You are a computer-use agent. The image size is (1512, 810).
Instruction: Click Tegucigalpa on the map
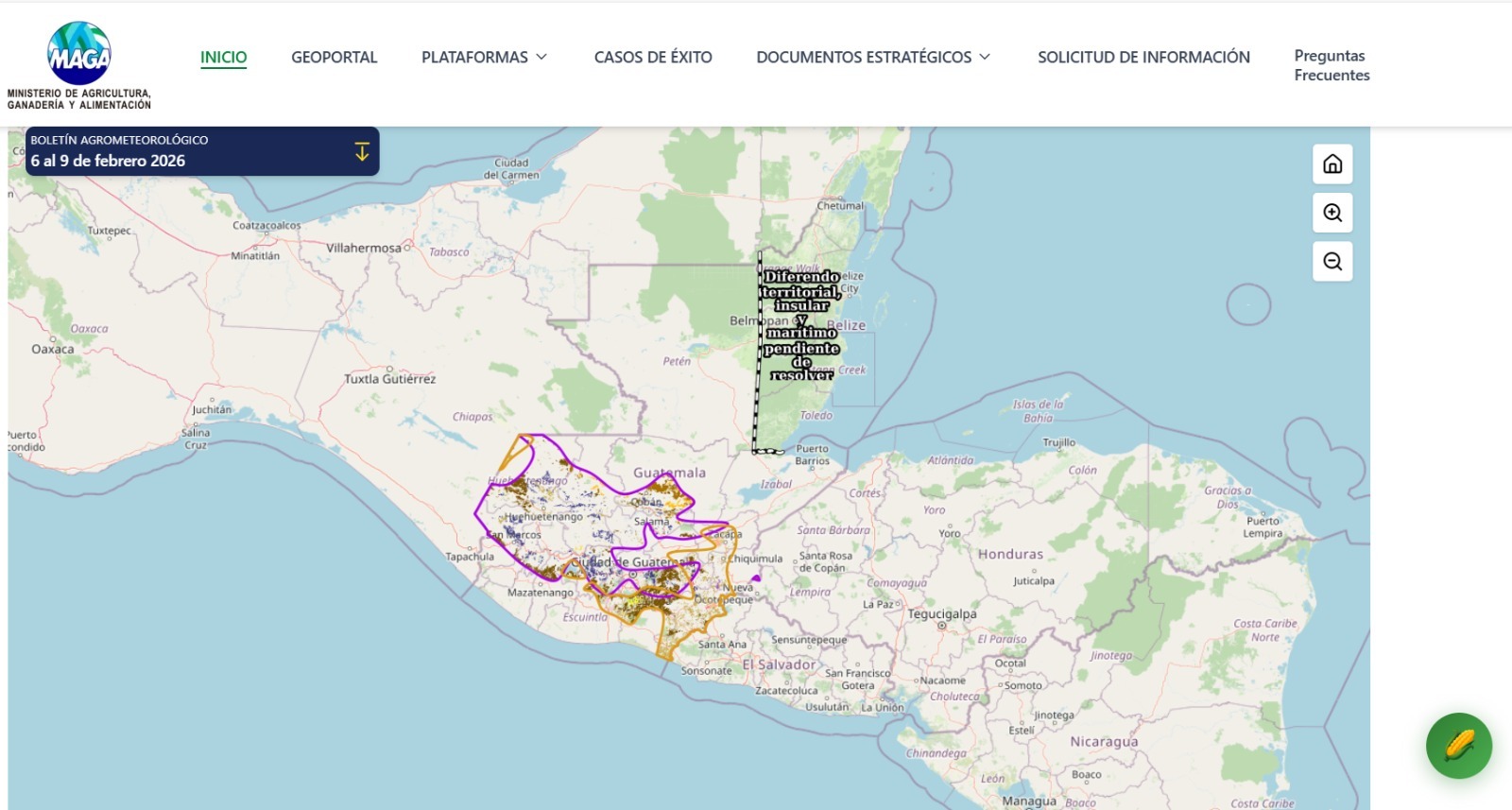click(942, 614)
